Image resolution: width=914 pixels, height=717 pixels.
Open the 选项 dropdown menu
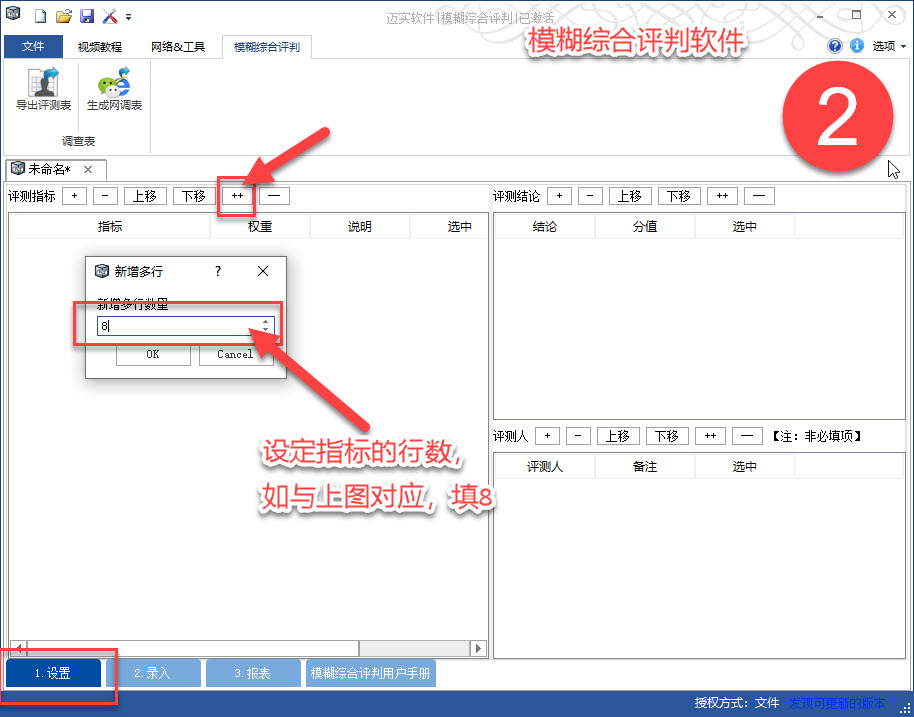tap(889, 46)
